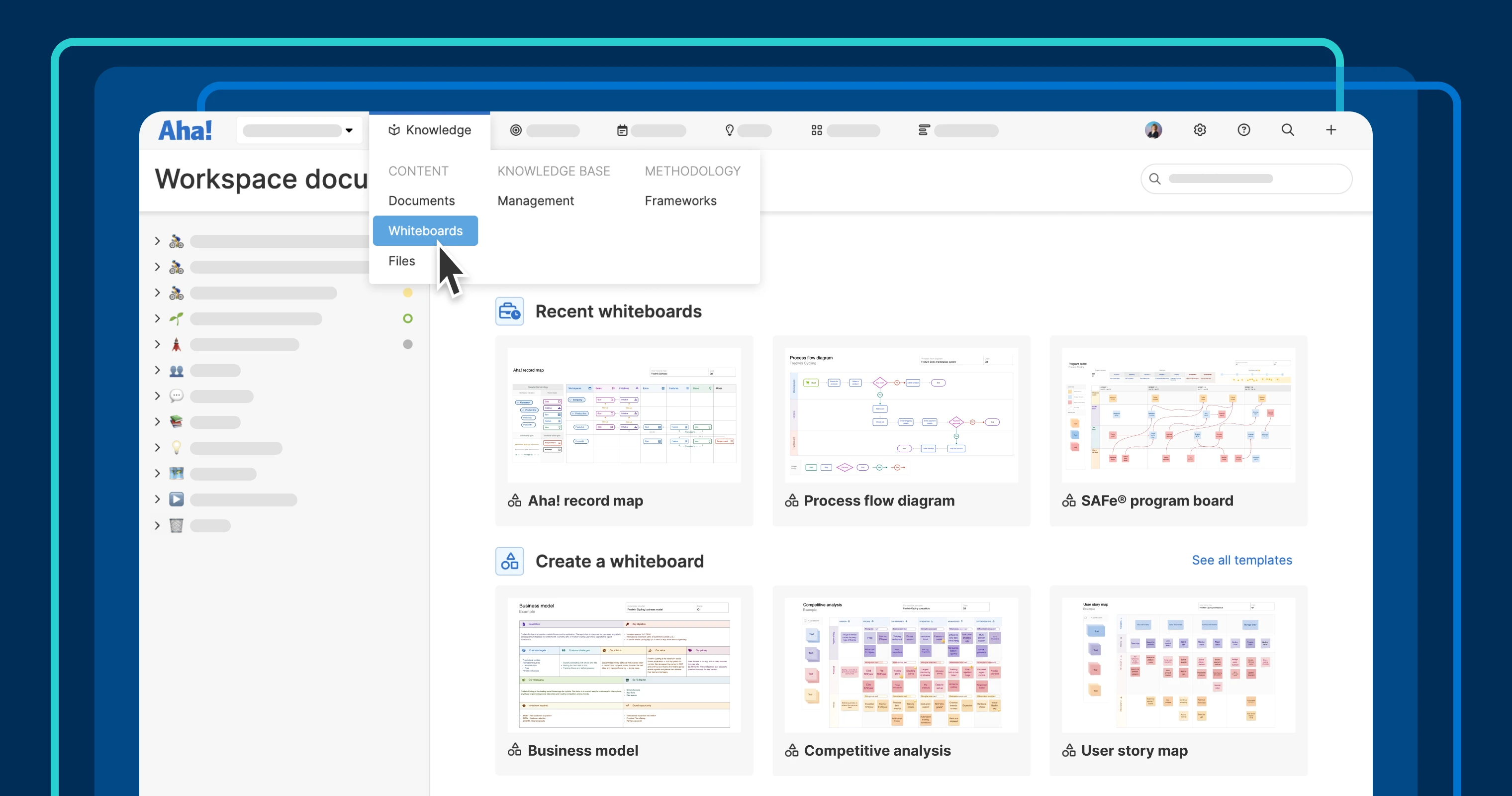
Task: Open the Process flow diagram thumbnail
Action: 901,414
